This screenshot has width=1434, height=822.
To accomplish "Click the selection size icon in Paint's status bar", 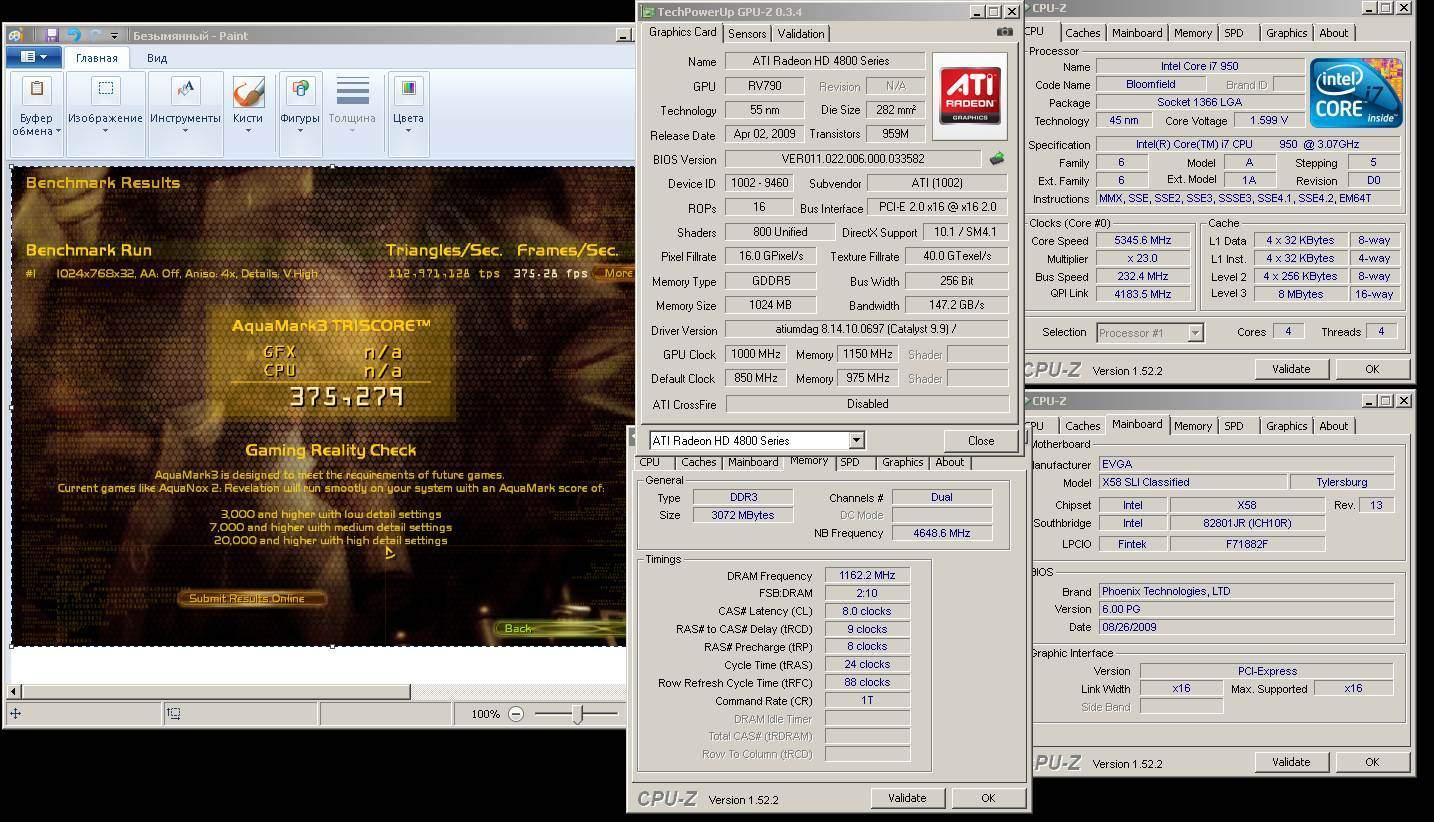I will pyautogui.click(x=174, y=713).
